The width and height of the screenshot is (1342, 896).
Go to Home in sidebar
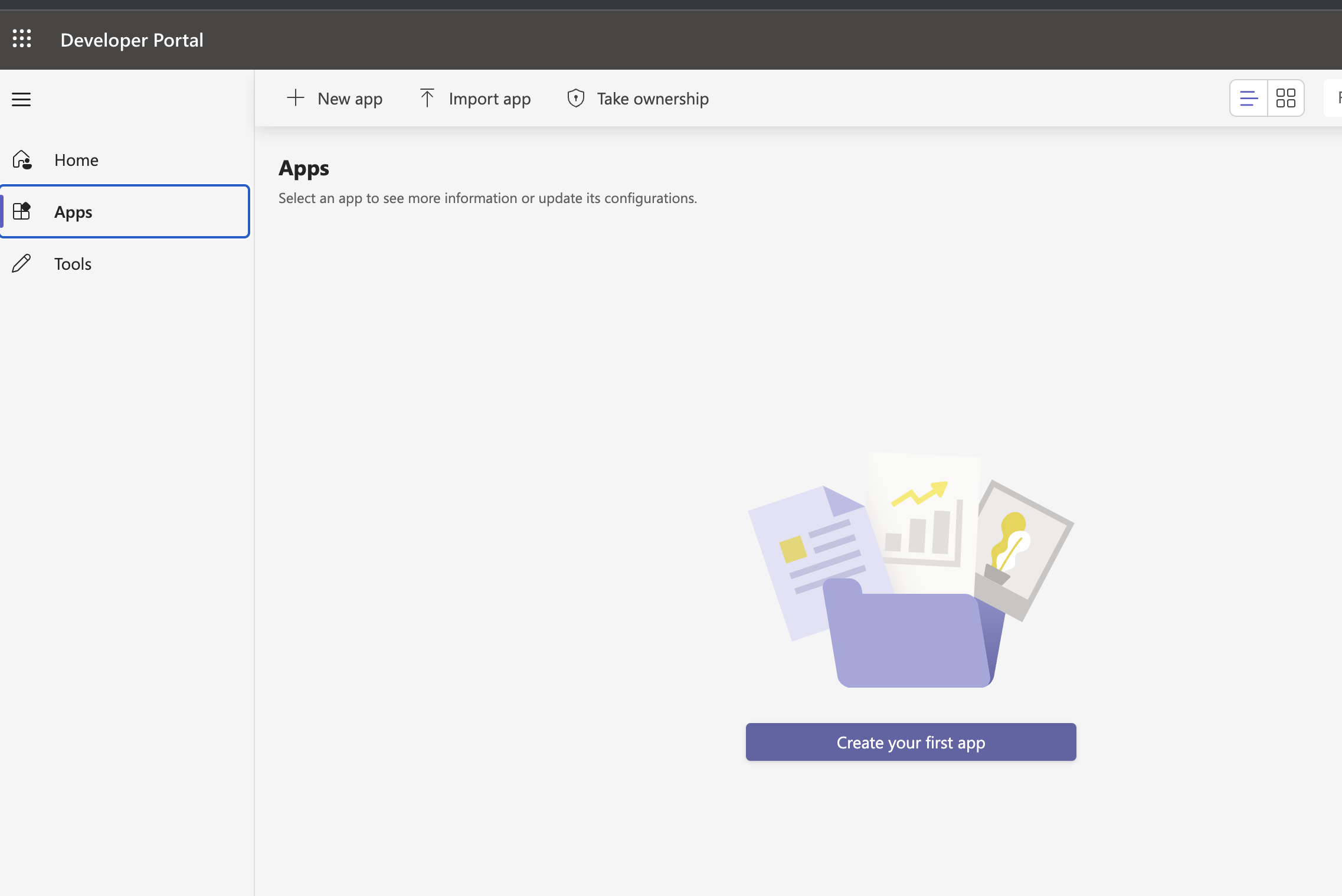(125, 160)
